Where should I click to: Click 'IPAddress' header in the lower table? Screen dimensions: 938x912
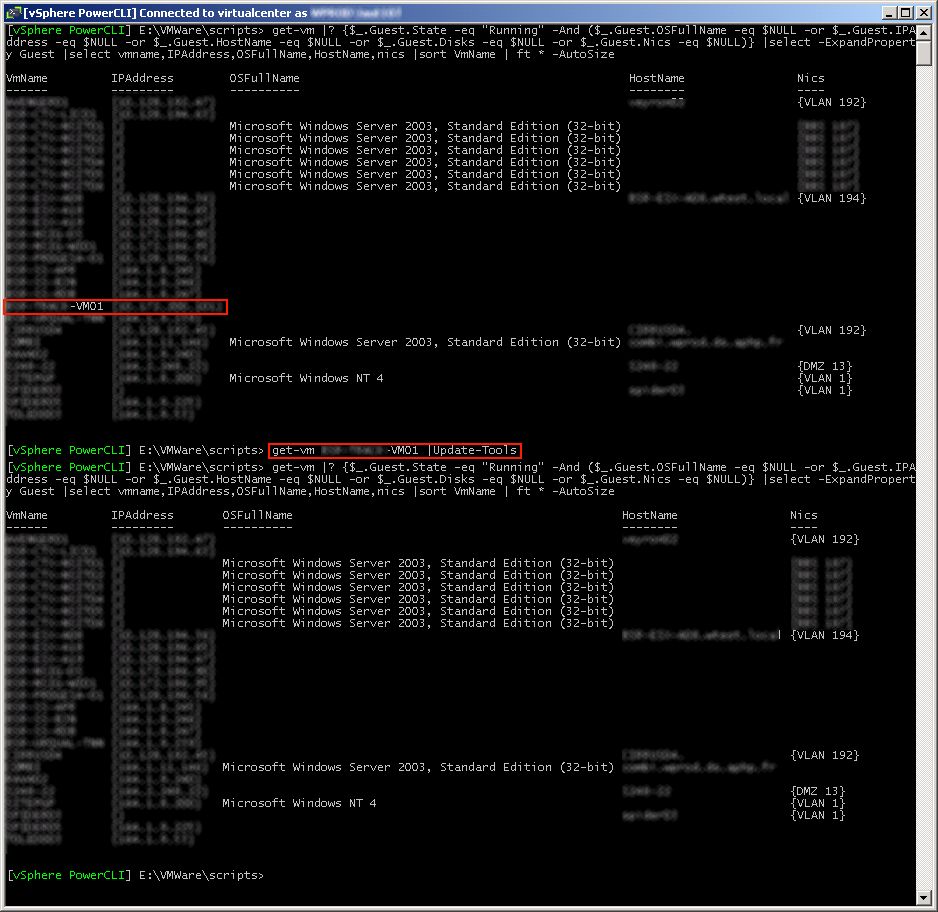[x=142, y=515]
